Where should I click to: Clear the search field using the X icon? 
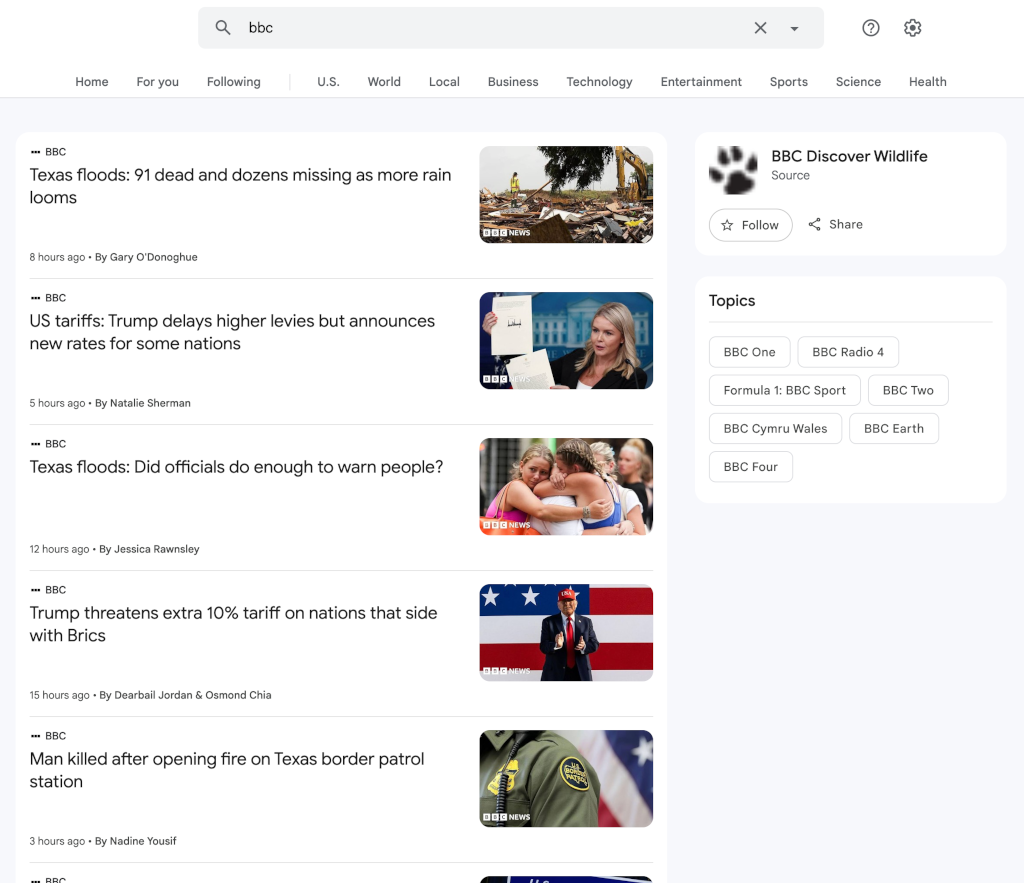760,27
